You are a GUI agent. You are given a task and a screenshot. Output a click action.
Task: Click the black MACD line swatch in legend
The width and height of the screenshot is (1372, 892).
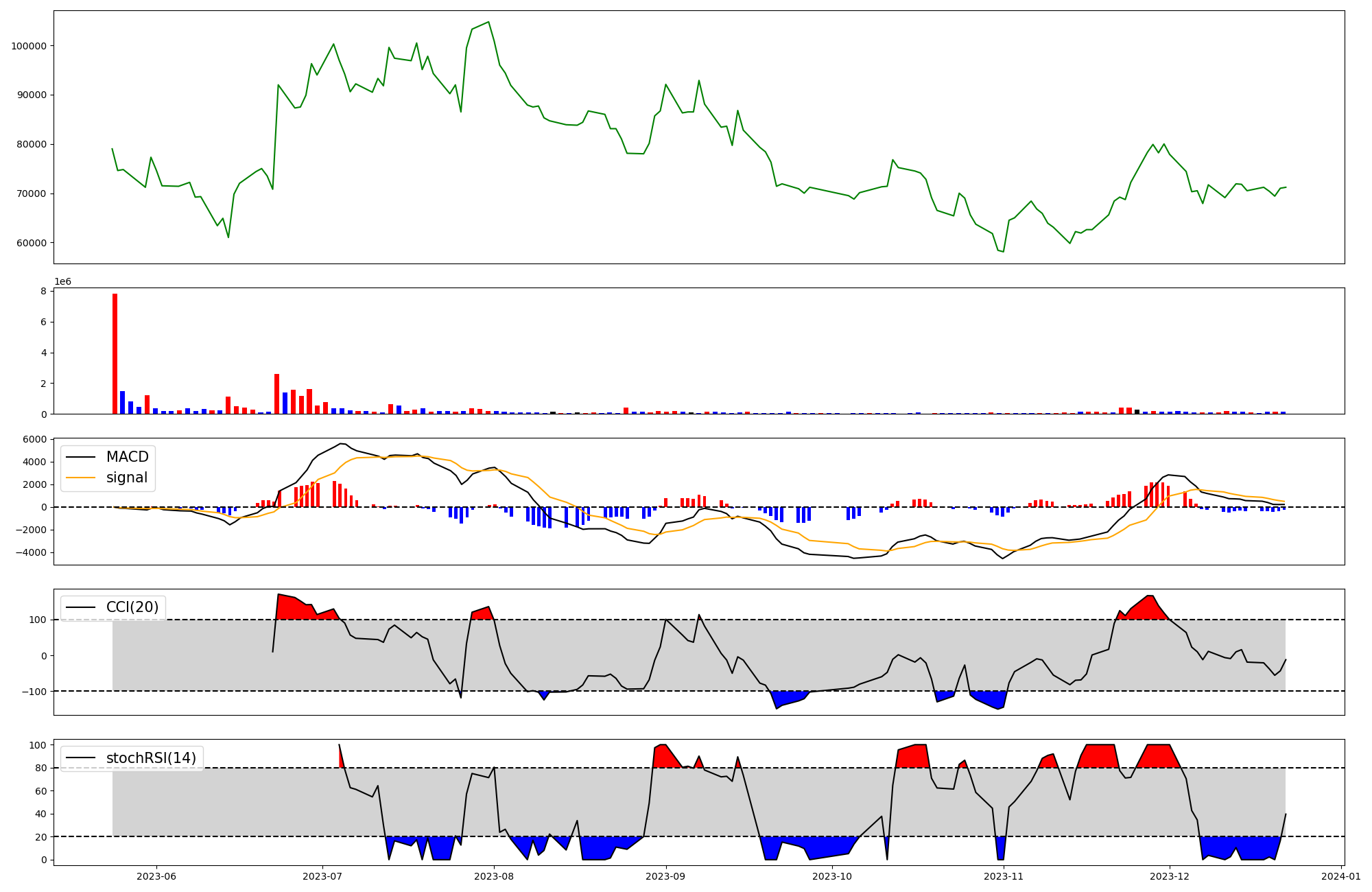82,458
